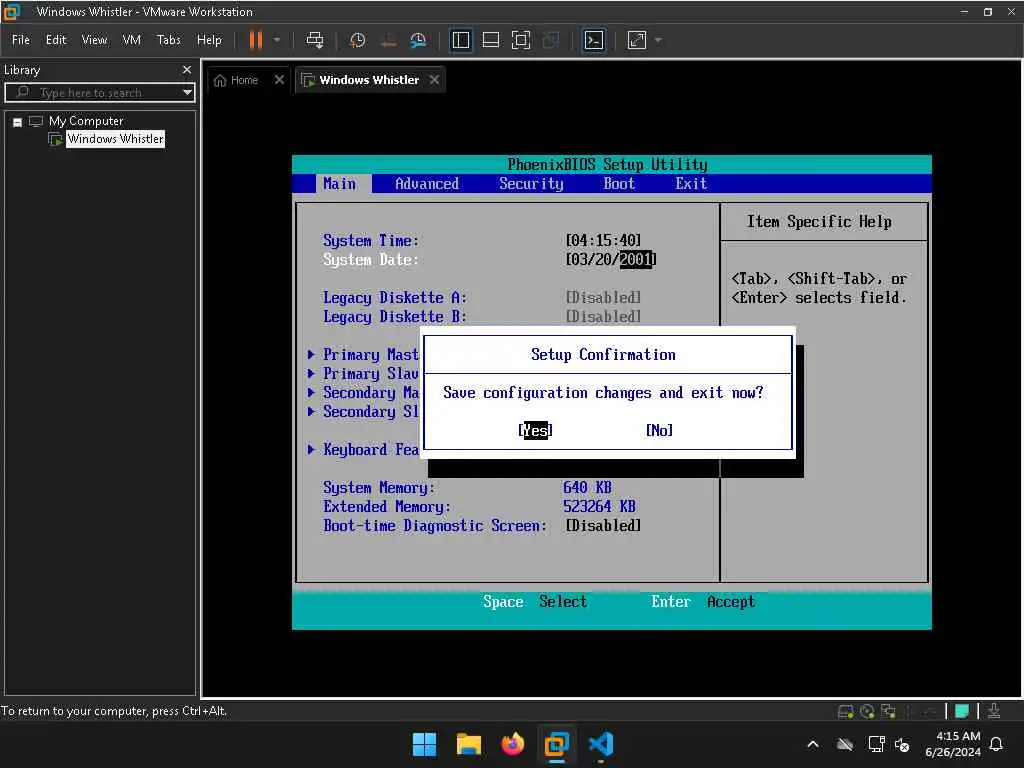Image resolution: width=1024 pixels, height=768 pixels.
Task: Click the network adapter status icon
Action: (x=888, y=711)
